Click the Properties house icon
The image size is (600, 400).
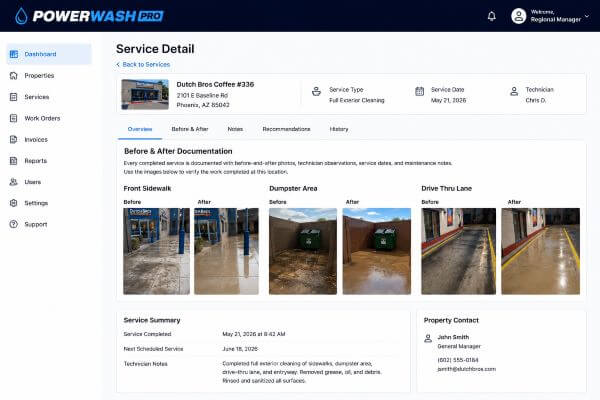[x=14, y=75]
